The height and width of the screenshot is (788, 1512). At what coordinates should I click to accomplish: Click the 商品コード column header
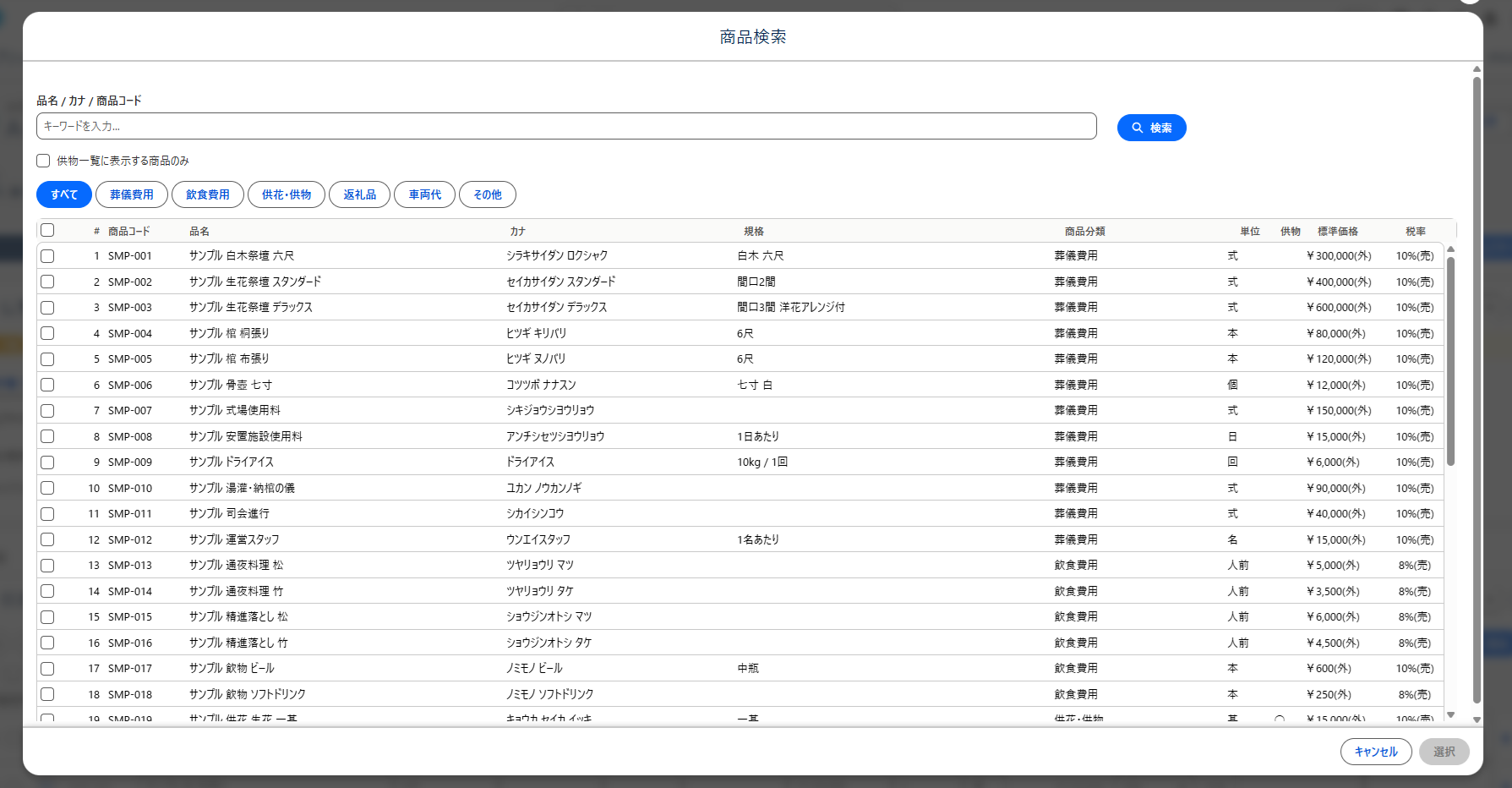pos(129,231)
